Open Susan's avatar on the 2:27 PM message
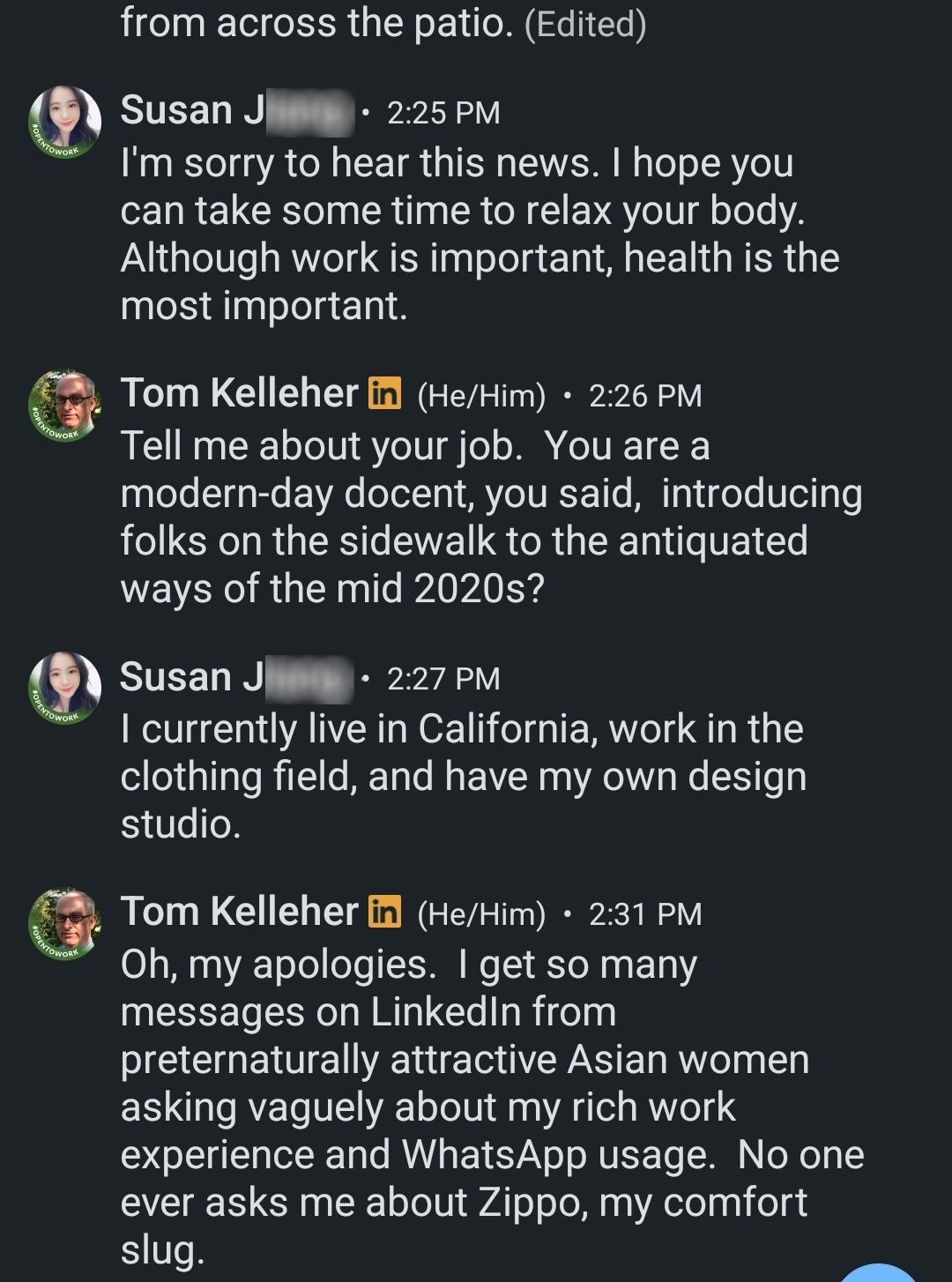 click(x=65, y=688)
